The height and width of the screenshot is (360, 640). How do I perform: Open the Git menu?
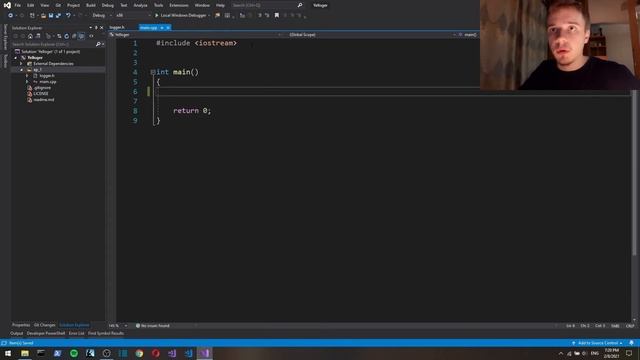[58, 5]
